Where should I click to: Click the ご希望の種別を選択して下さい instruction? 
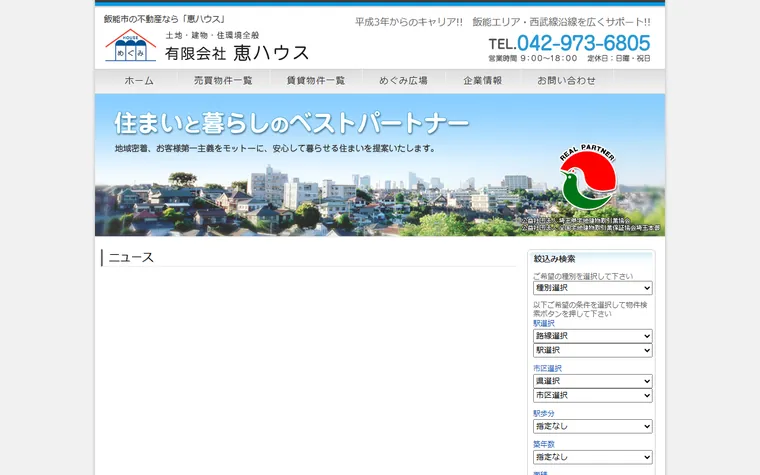pos(583,276)
